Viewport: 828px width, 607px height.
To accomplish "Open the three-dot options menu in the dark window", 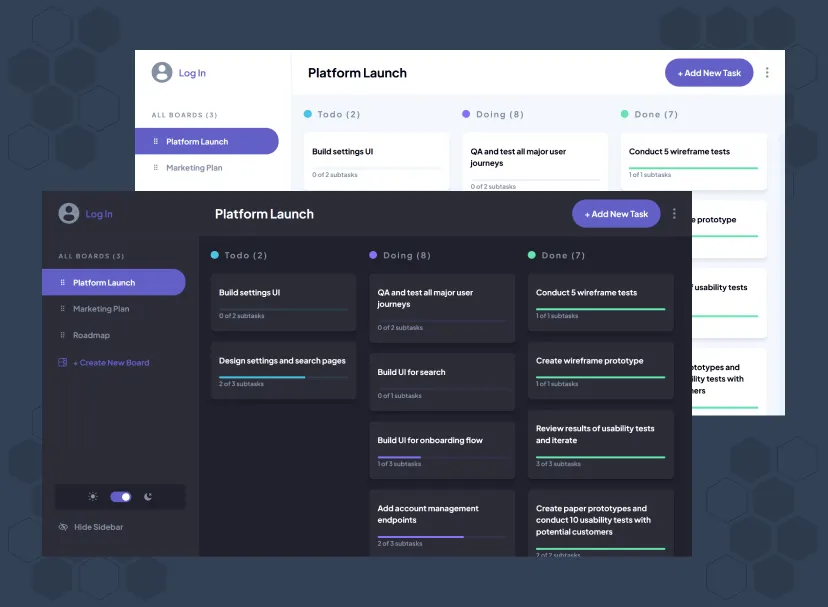I will (x=674, y=213).
